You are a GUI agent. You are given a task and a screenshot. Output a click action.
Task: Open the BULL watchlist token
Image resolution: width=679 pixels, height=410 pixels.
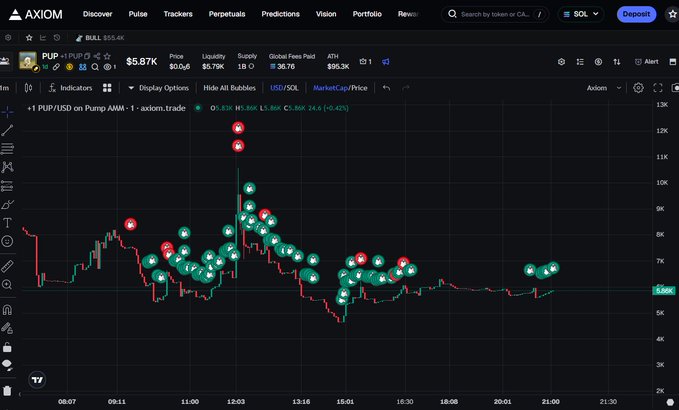100,38
